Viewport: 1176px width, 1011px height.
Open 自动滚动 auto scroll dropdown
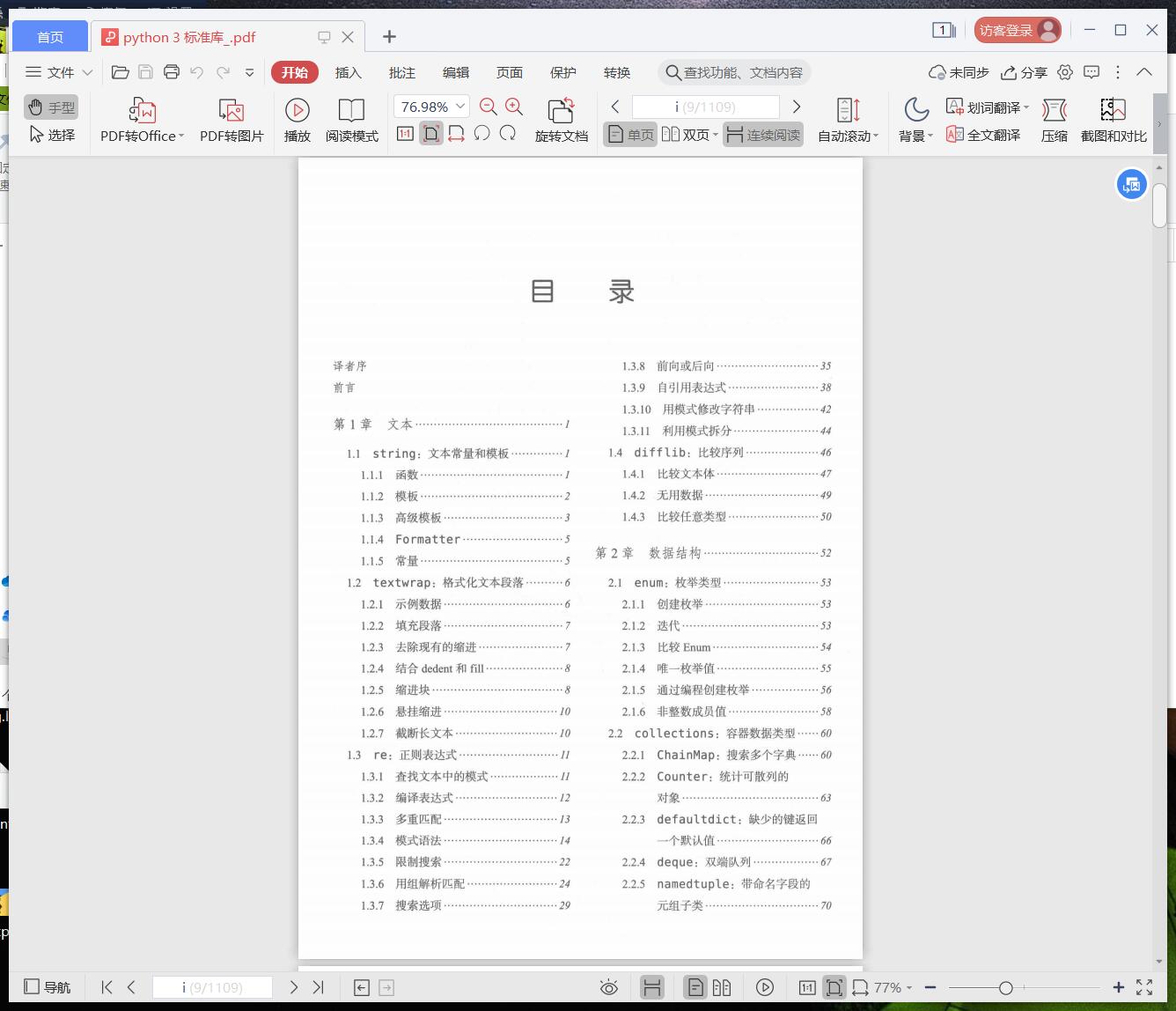pyautogui.click(x=848, y=121)
